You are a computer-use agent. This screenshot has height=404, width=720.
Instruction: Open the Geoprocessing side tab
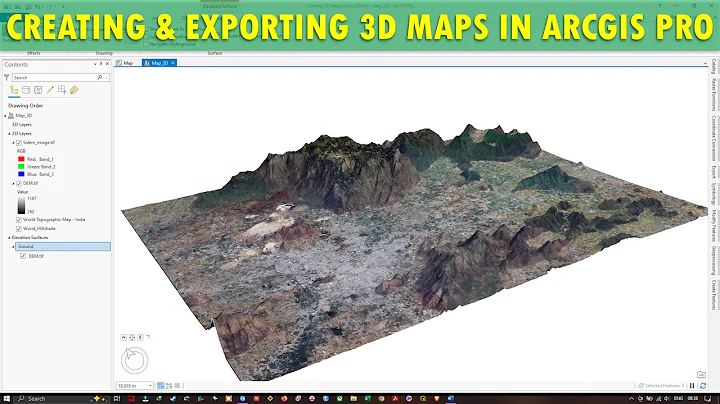pos(714,260)
